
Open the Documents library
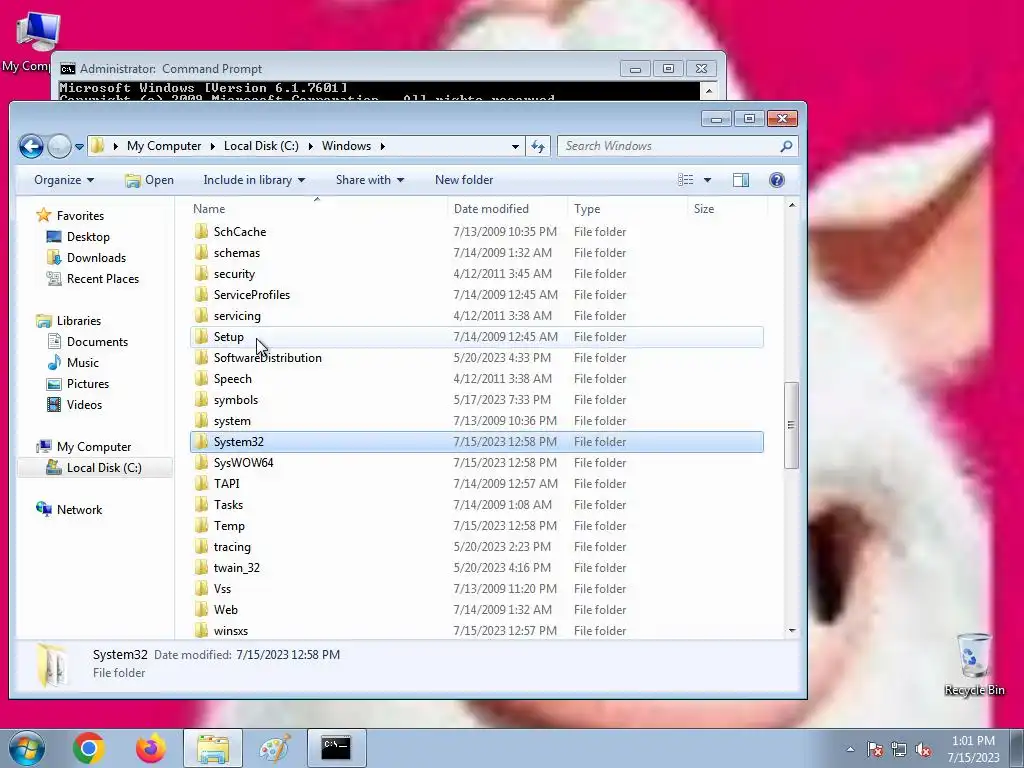click(x=97, y=342)
